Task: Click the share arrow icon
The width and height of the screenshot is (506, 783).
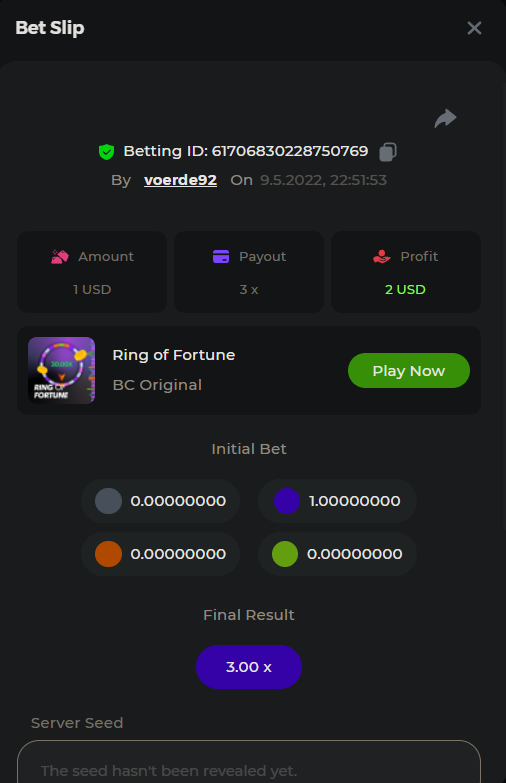Action: (x=445, y=118)
